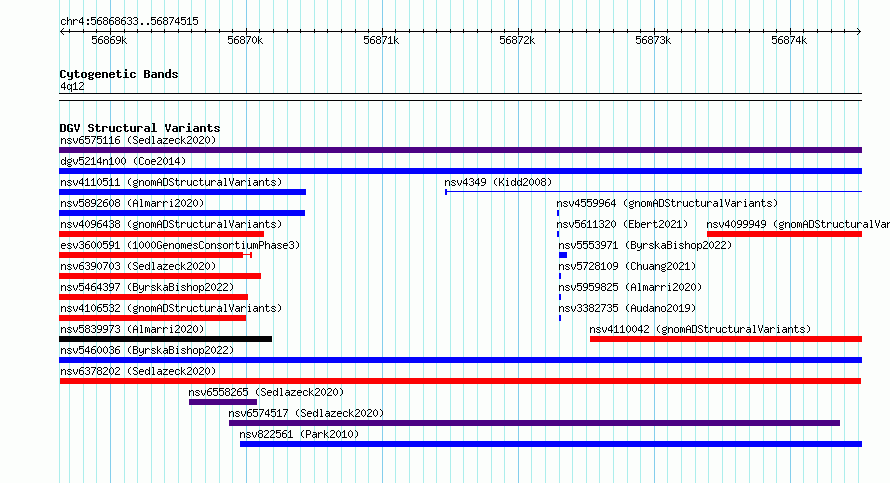Click the blue nsv4110511 variant bar
This screenshot has height=483, width=890.
coord(182,192)
